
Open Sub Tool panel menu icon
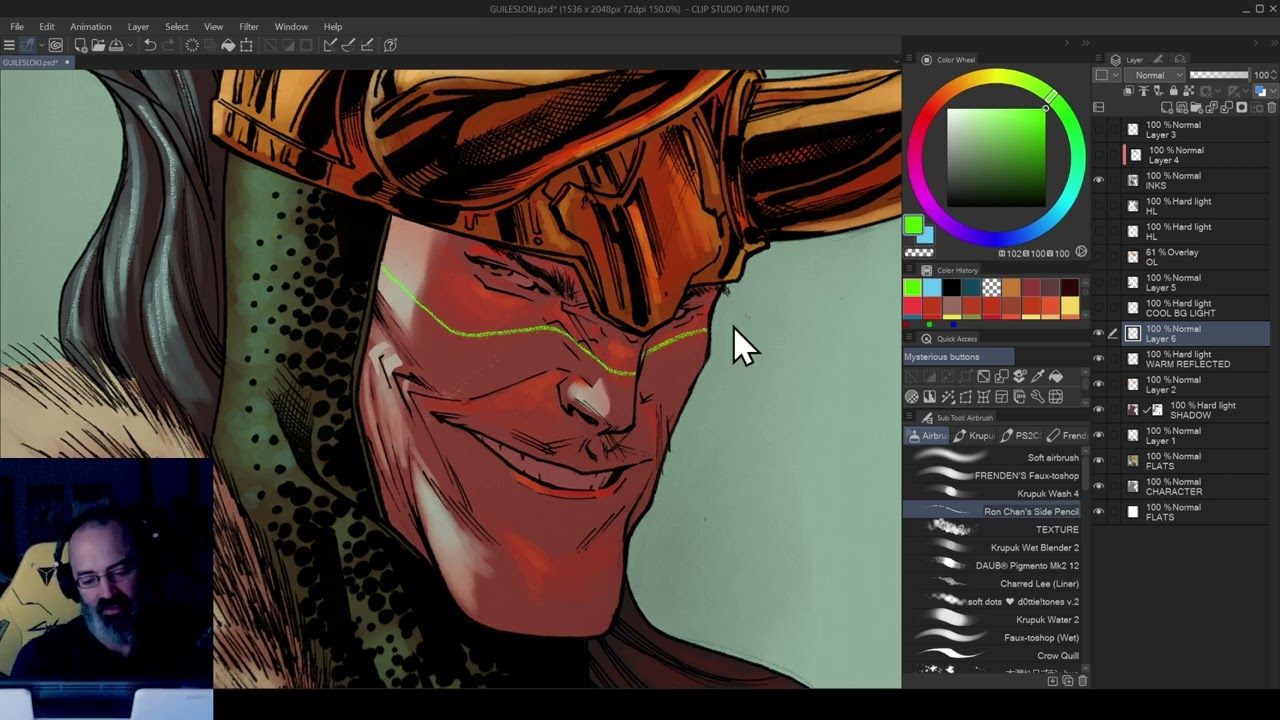pyautogui.click(x=910, y=417)
